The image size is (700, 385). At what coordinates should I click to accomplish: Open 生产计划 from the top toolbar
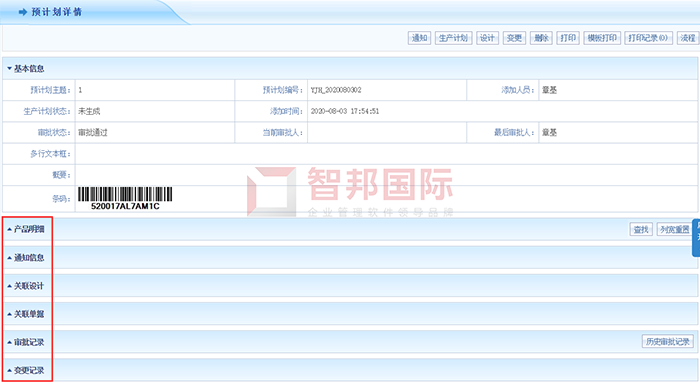pyautogui.click(x=453, y=38)
